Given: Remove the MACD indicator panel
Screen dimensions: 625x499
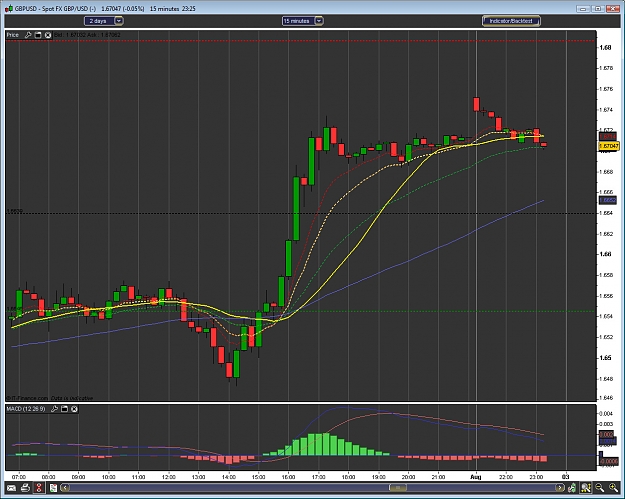Looking at the screenshot, I should coord(74,409).
